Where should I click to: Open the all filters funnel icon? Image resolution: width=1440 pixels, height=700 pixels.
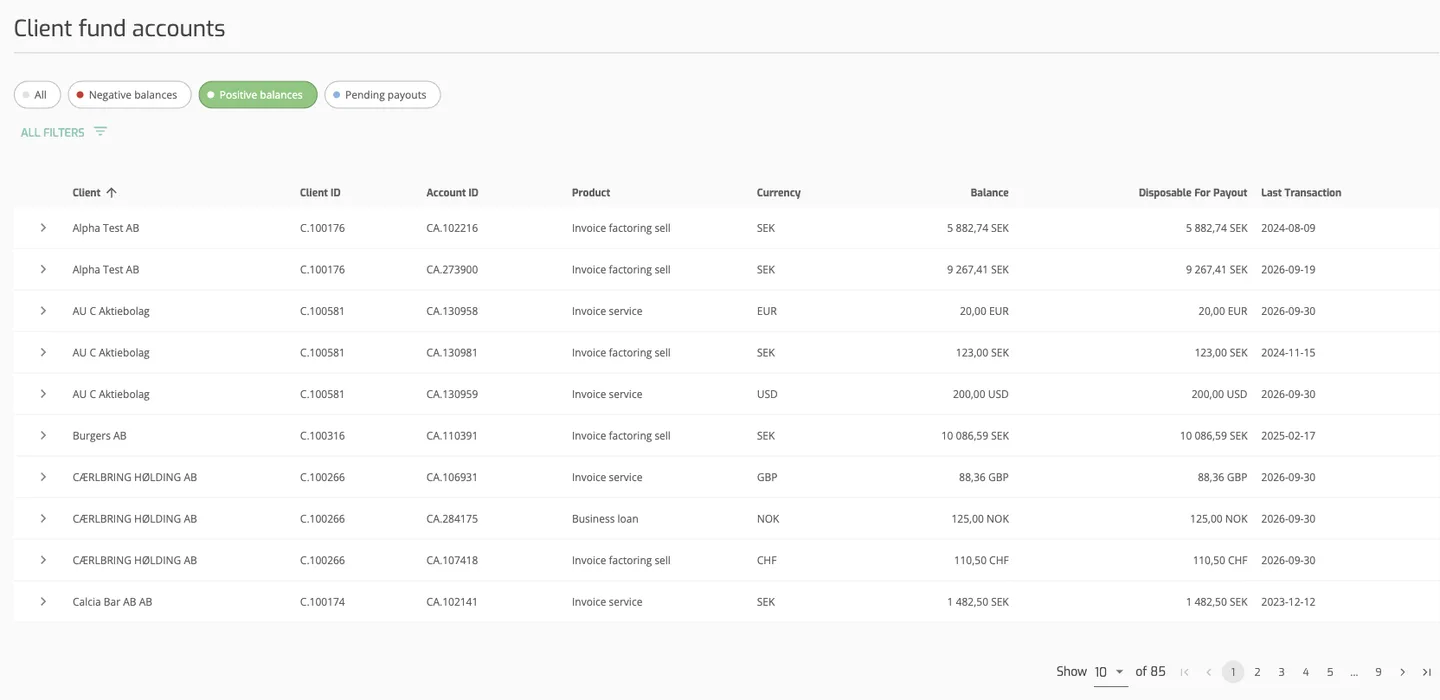[100, 132]
